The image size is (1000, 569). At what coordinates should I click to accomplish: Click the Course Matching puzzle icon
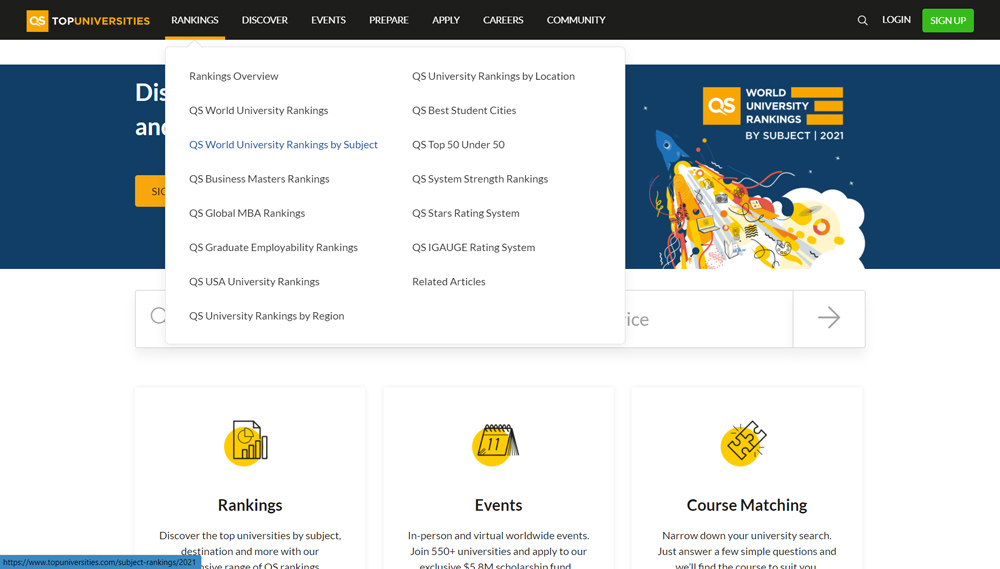(744, 443)
